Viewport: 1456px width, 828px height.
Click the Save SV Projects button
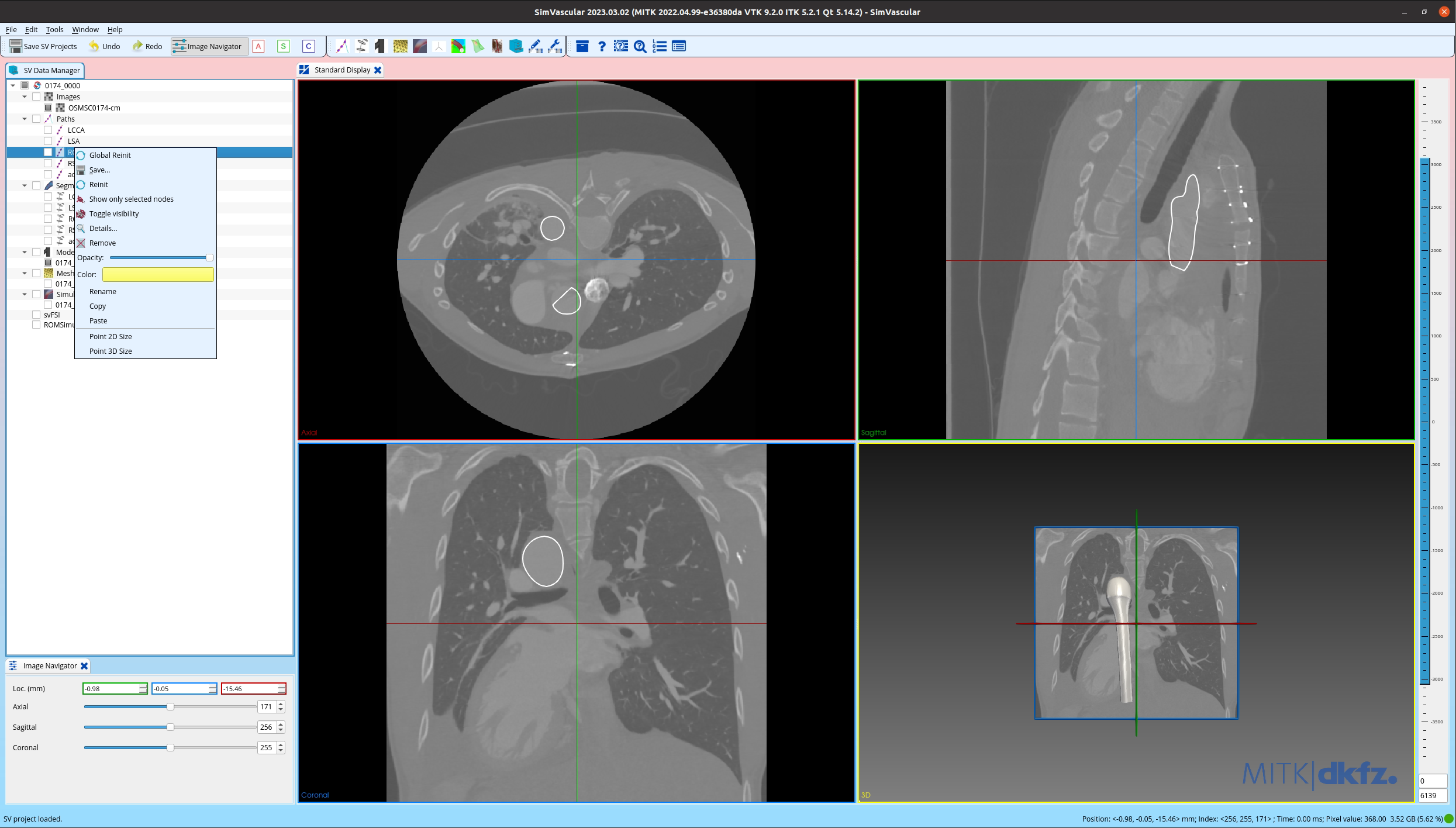[x=44, y=46]
